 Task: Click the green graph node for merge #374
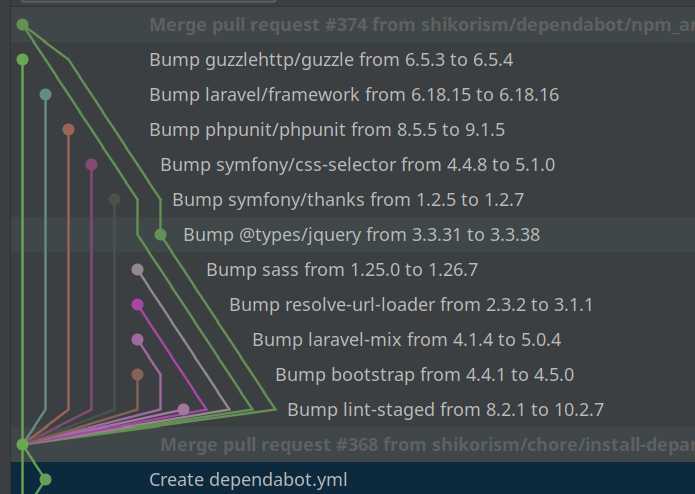22,25
